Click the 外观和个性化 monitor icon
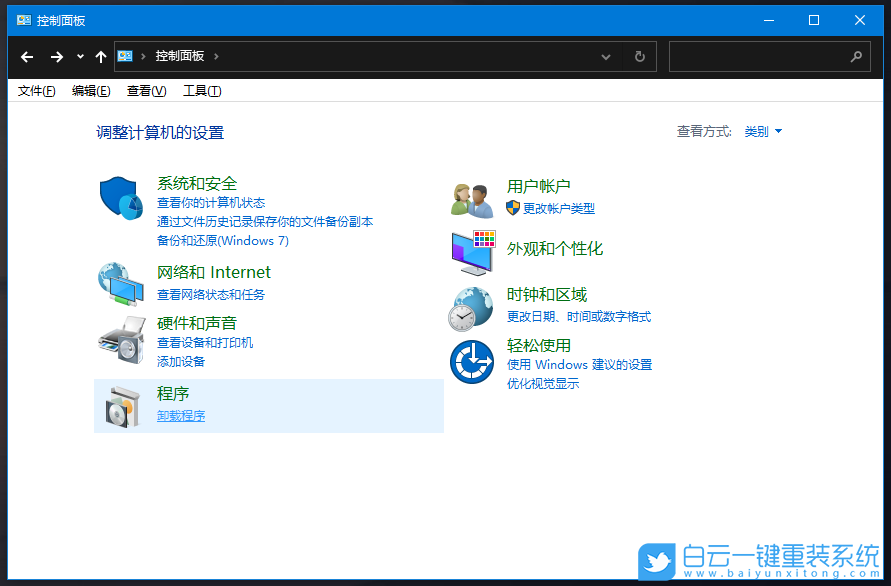Screen dimensions: 891x586 pyautogui.click(x=470, y=252)
